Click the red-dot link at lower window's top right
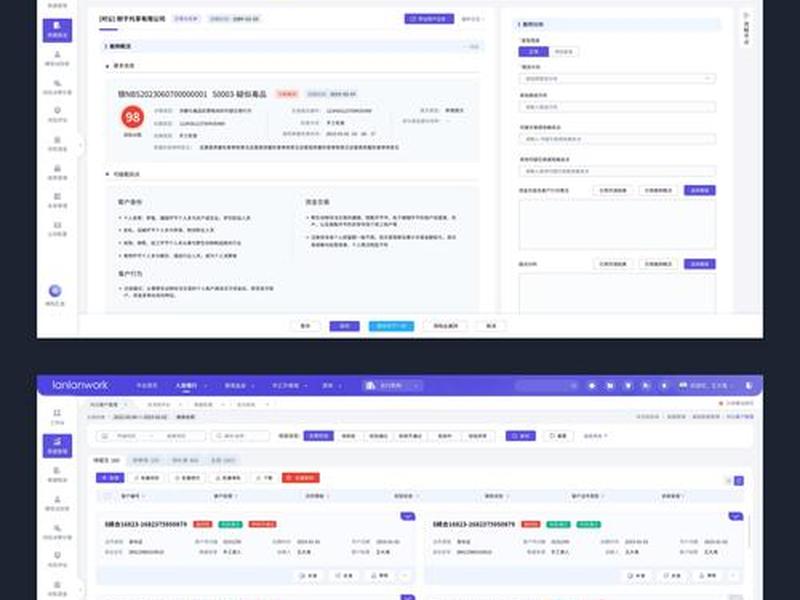 coord(736,404)
